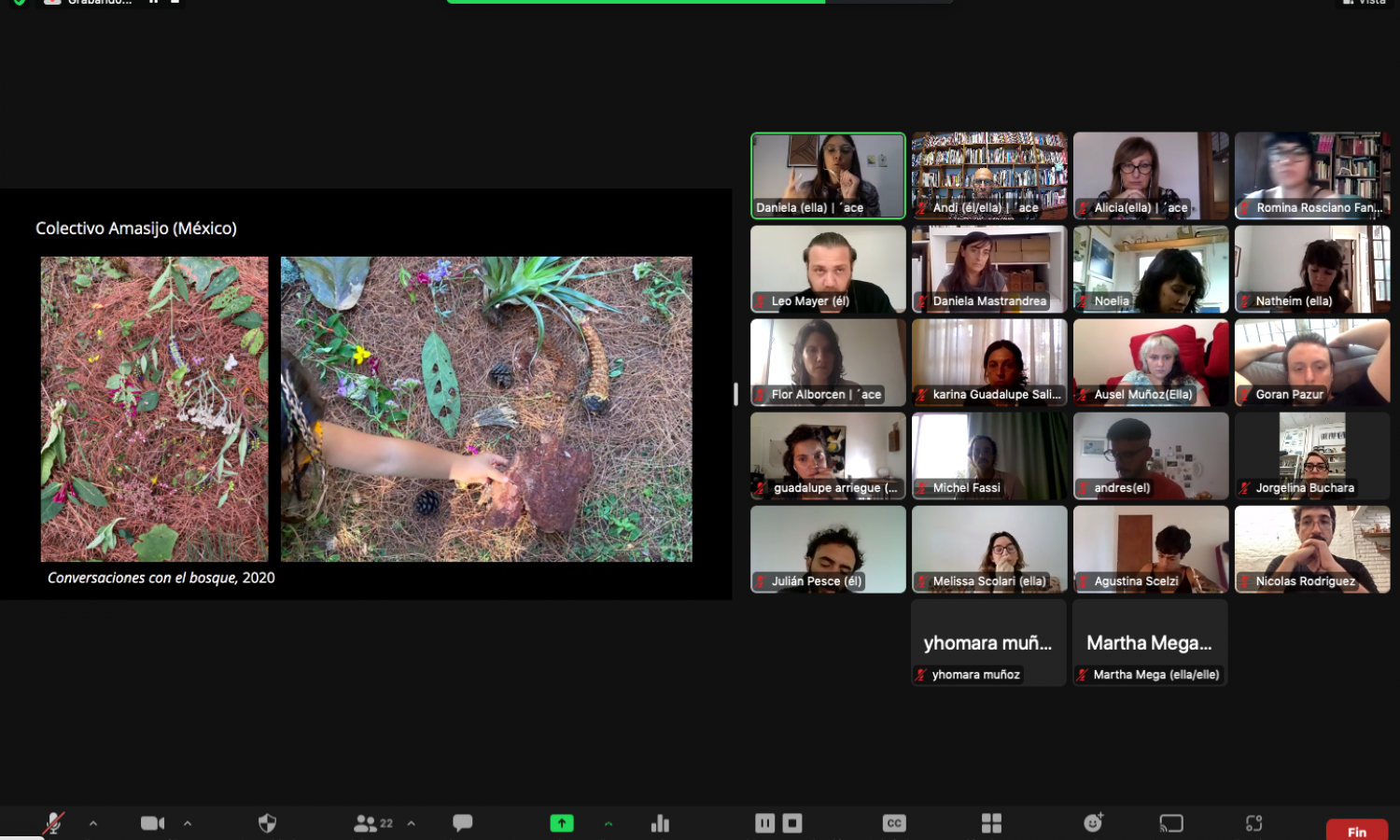Pause the recording

(764, 823)
